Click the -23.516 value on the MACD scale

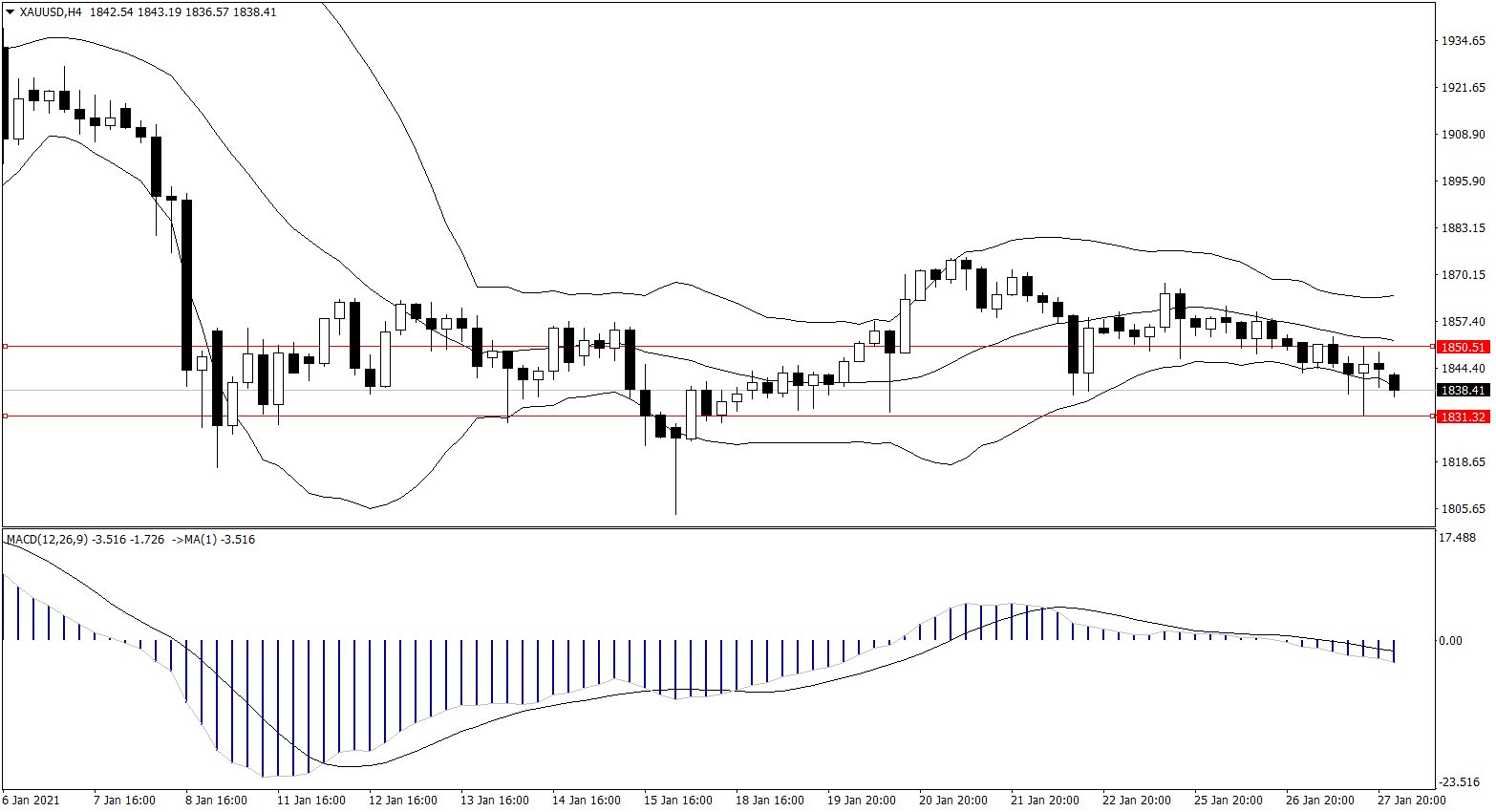pos(1459,781)
